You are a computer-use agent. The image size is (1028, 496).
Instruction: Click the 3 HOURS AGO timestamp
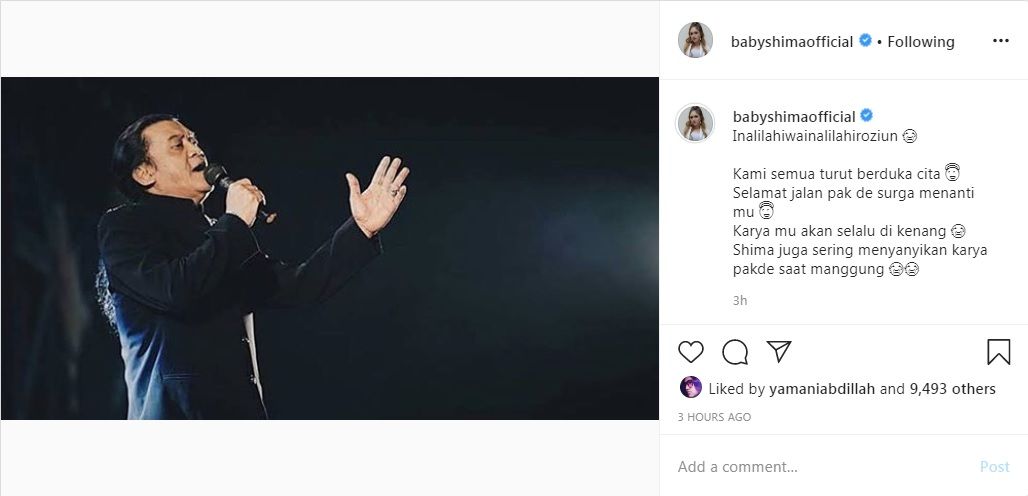click(x=714, y=417)
